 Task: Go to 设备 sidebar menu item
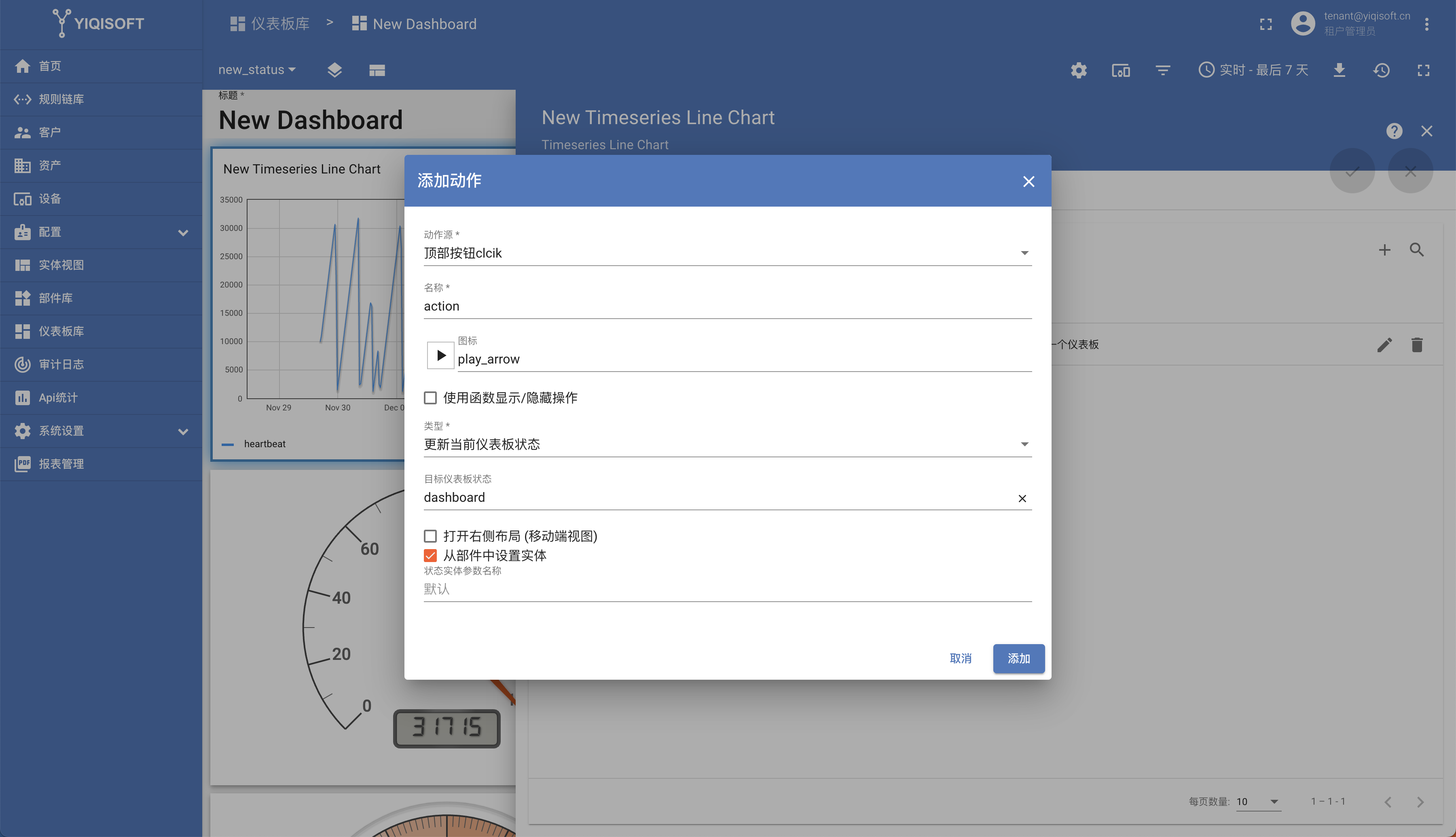coord(49,198)
